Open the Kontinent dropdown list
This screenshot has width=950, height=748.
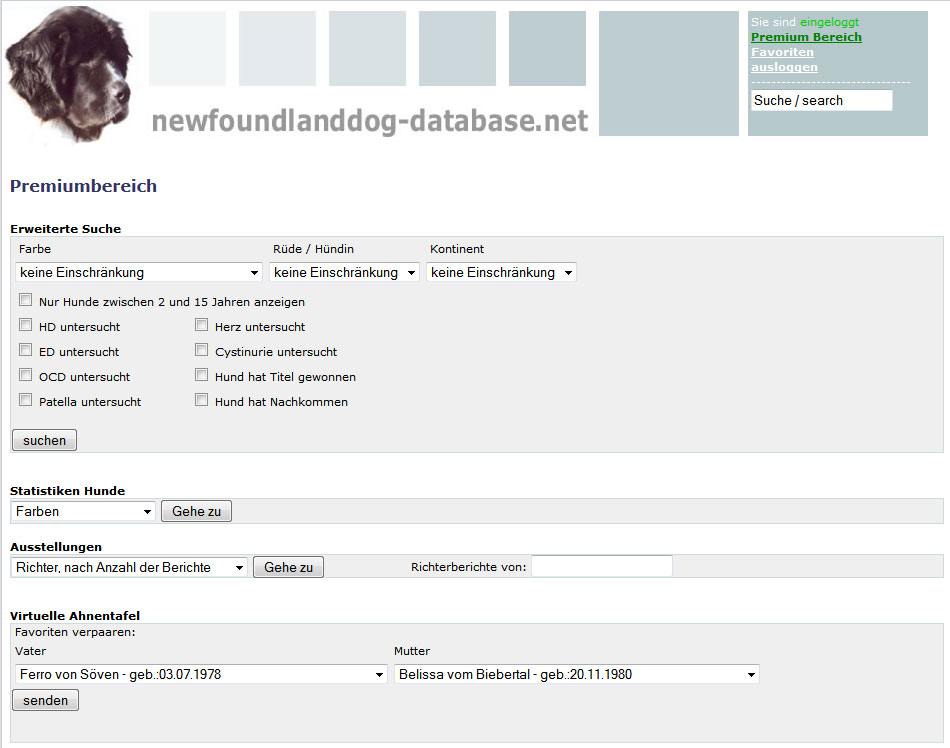pyautogui.click(x=501, y=273)
